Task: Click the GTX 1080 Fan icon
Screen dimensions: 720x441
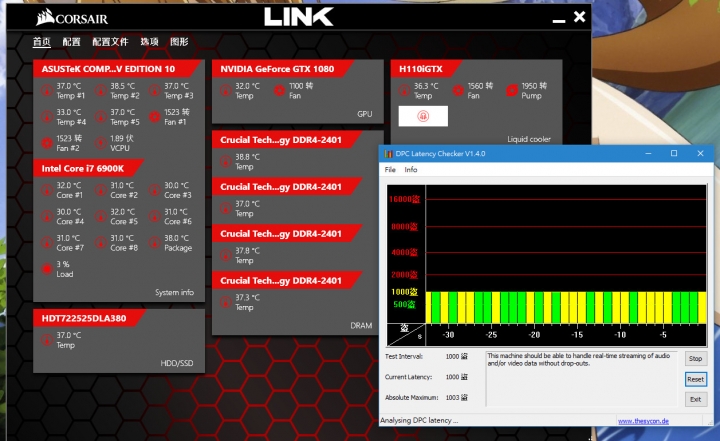Action: (x=280, y=90)
